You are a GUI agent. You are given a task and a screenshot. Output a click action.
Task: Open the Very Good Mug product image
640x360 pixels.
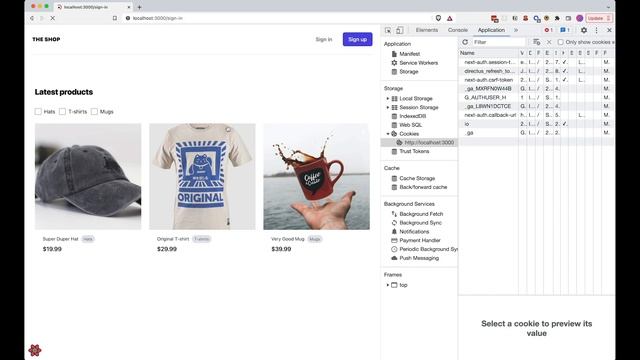click(x=316, y=176)
